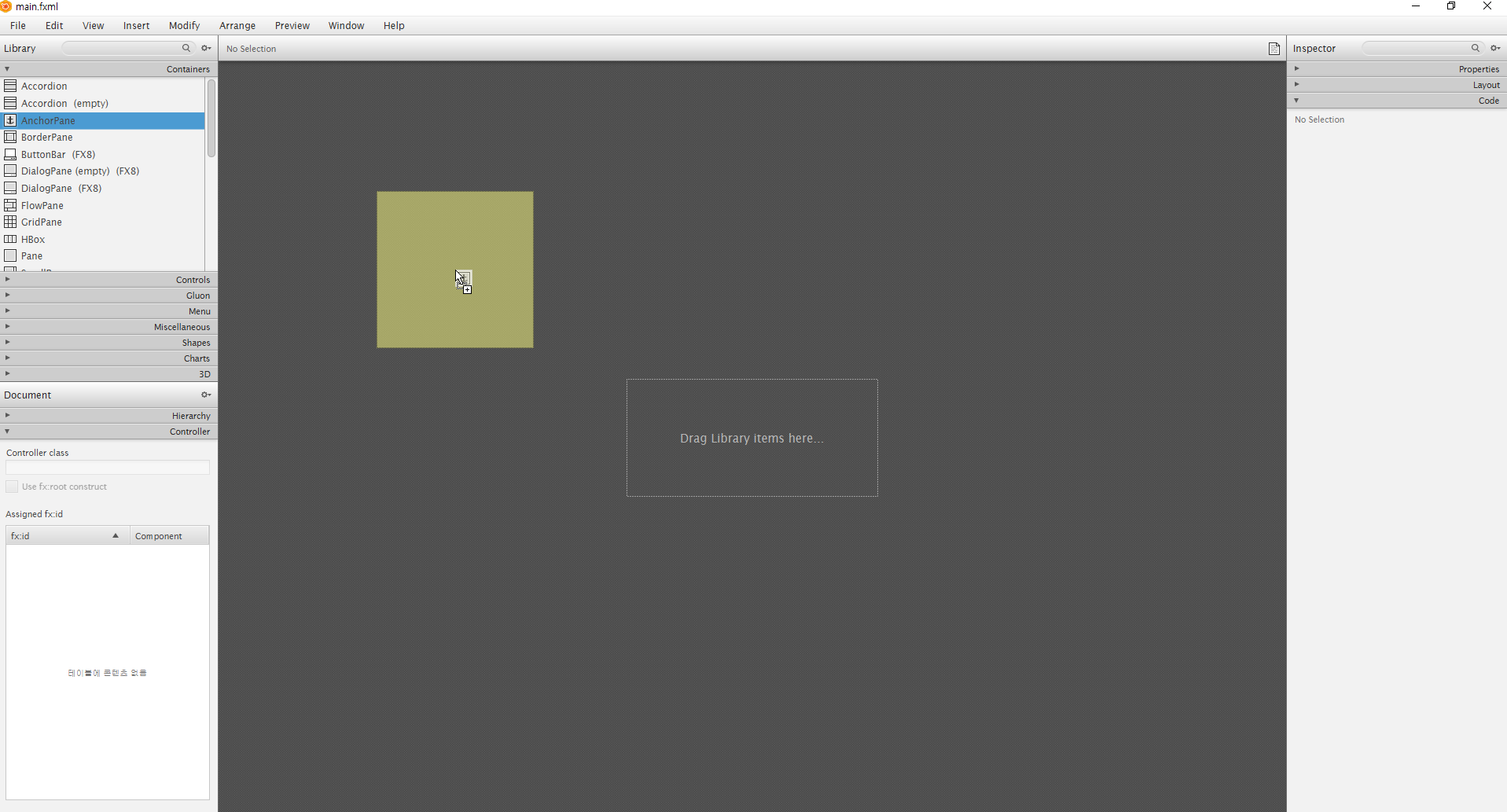Click the Library search magnifier icon

click(x=186, y=48)
